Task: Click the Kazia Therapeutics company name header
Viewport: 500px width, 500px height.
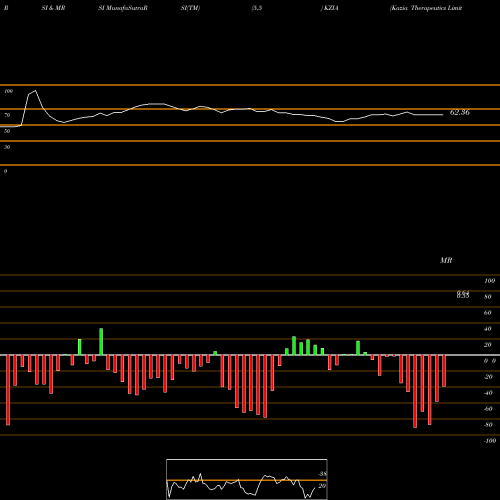Action: point(426,8)
